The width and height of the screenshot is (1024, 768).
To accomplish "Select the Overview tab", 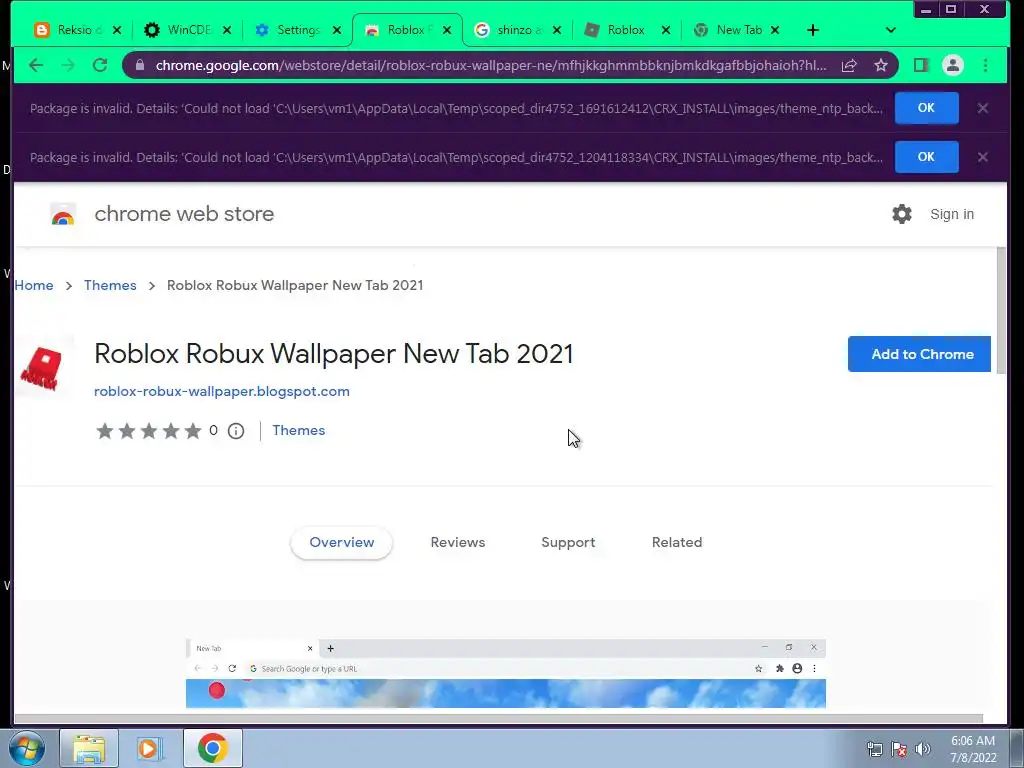I will point(342,543).
